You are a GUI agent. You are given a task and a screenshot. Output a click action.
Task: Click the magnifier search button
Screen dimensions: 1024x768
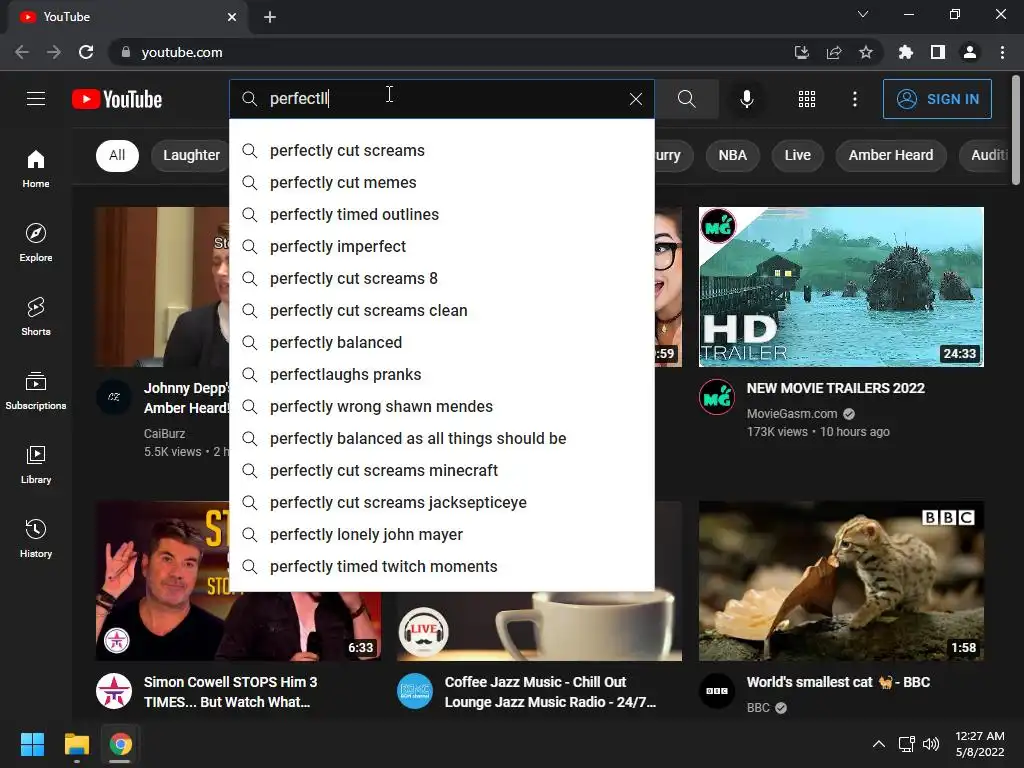pos(686,99)
